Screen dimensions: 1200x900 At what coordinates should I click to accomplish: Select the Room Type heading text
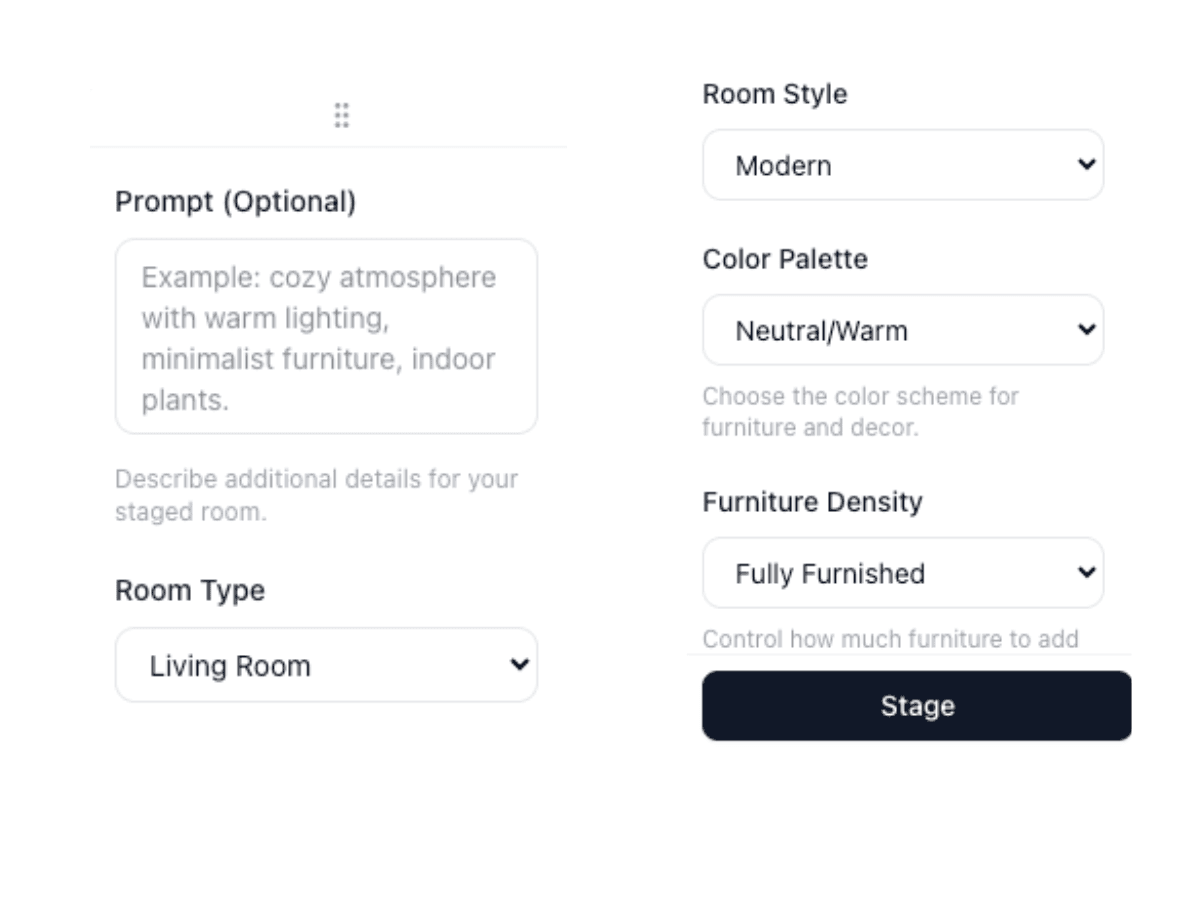190,590
